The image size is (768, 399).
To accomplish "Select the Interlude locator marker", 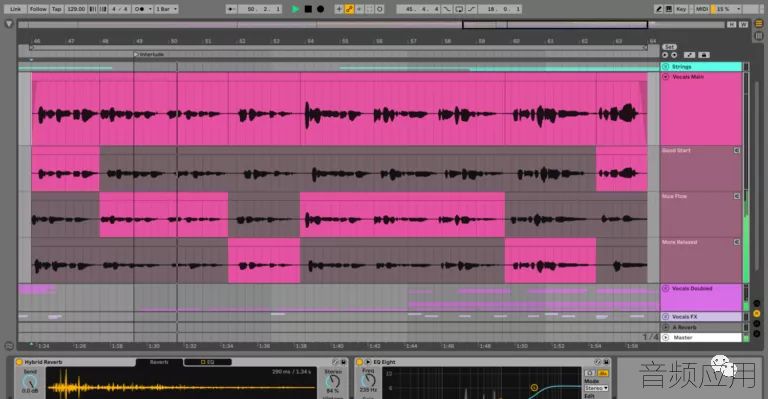I will click(149, 54).
